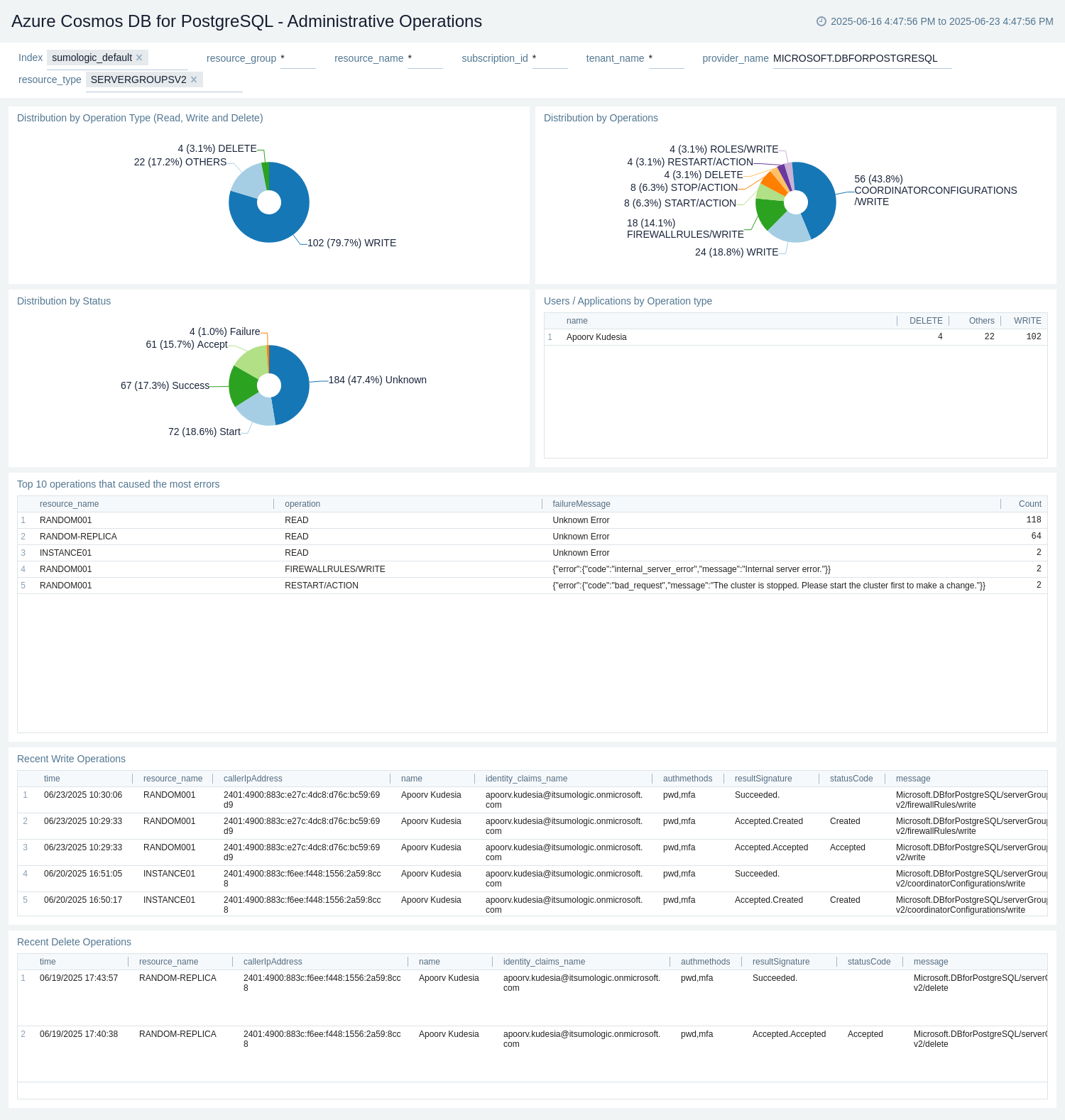Click the dashboard title text

246,21
